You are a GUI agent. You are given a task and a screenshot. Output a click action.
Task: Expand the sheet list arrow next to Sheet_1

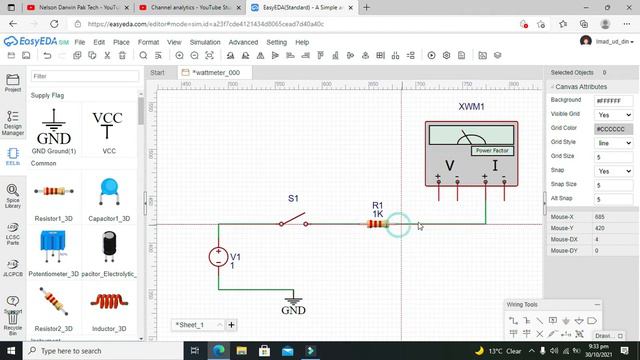coord(220,325)
